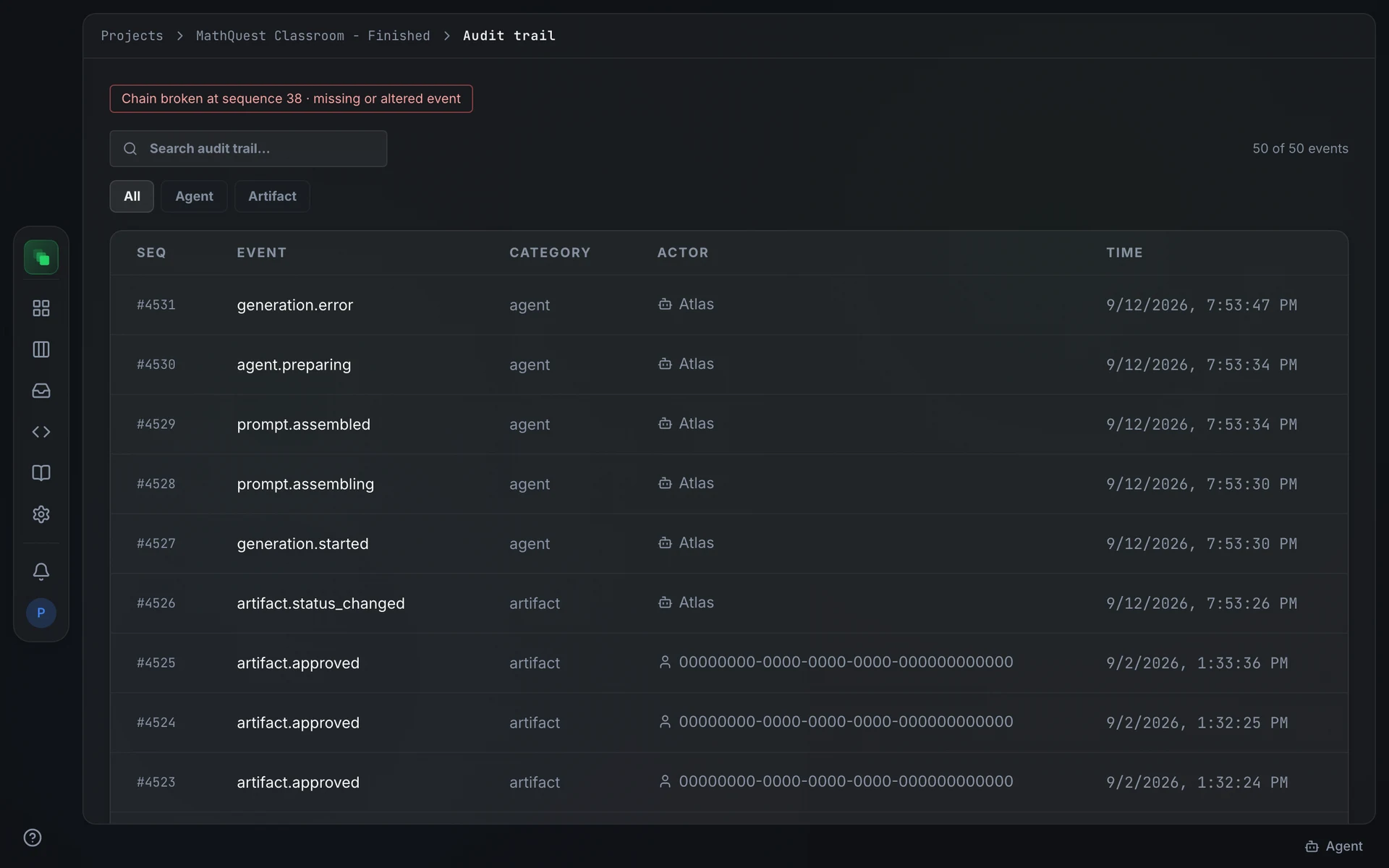Open the board columns view icon
Image resolution: width=1389 pixels, height=868 pixels.
pyautogui.click(x=41, y=349)
